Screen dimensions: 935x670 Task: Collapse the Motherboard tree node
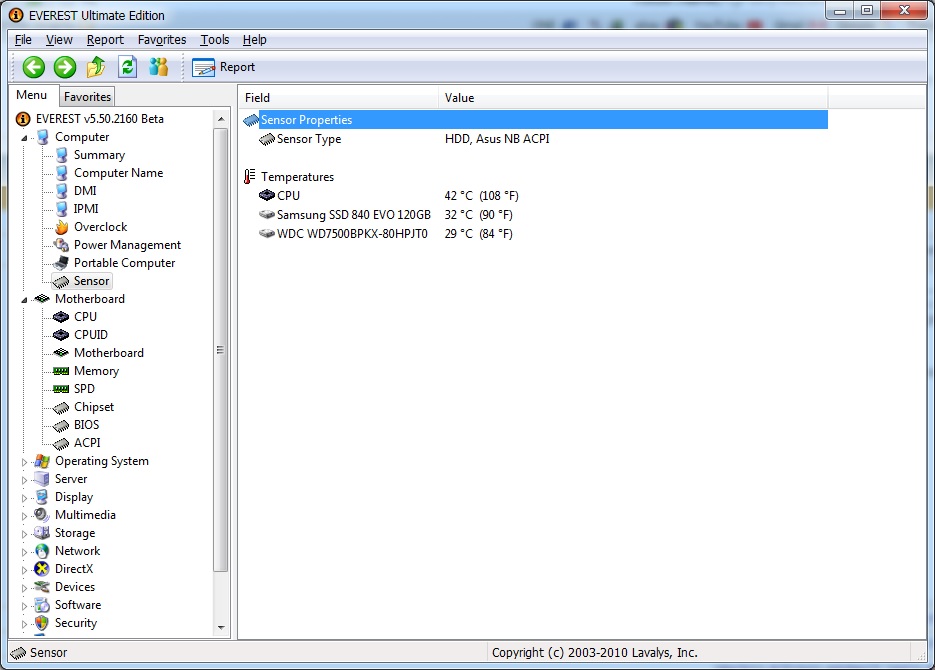coord(24,299)
